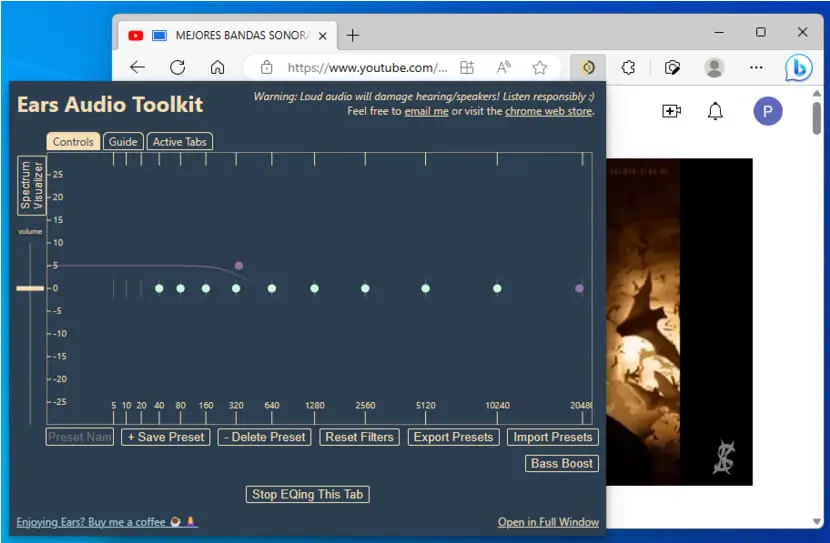The width and height of the screenshot is (830, 543).
Task: Open the chrome web store link
Action: click(x=548, y=111)
